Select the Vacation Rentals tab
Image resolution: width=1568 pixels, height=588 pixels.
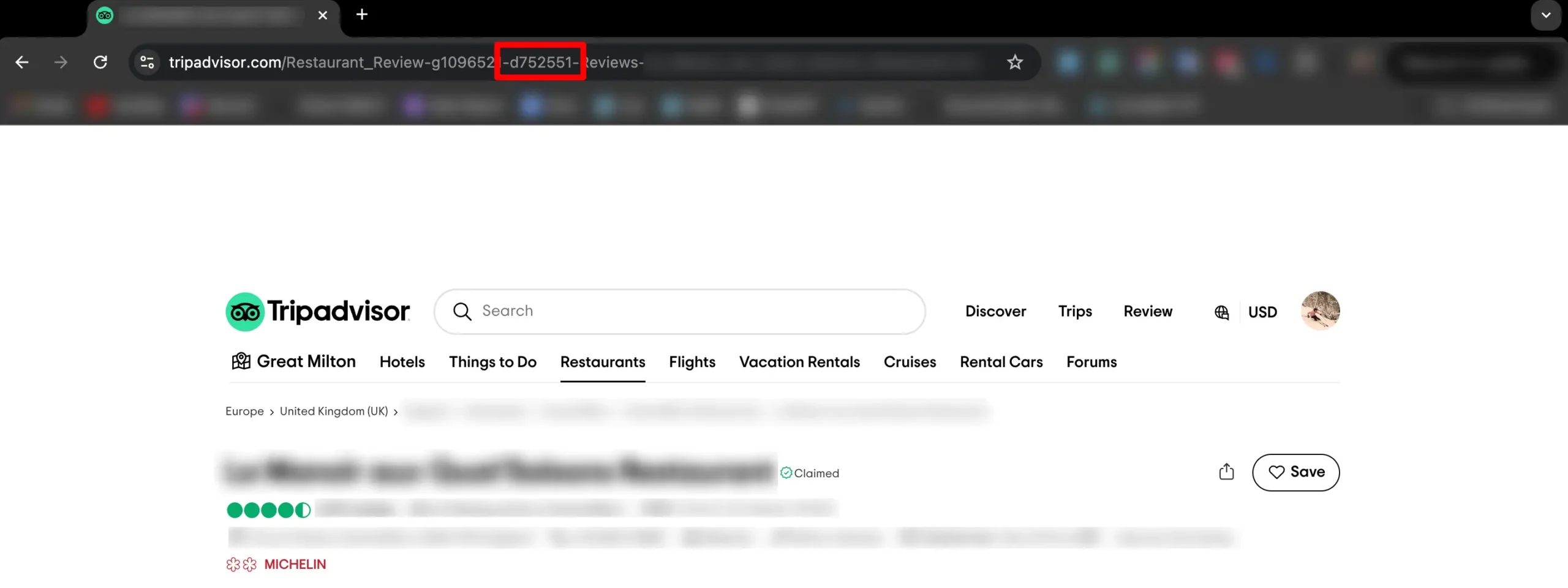pyautogui.click(x=799, y=361)
